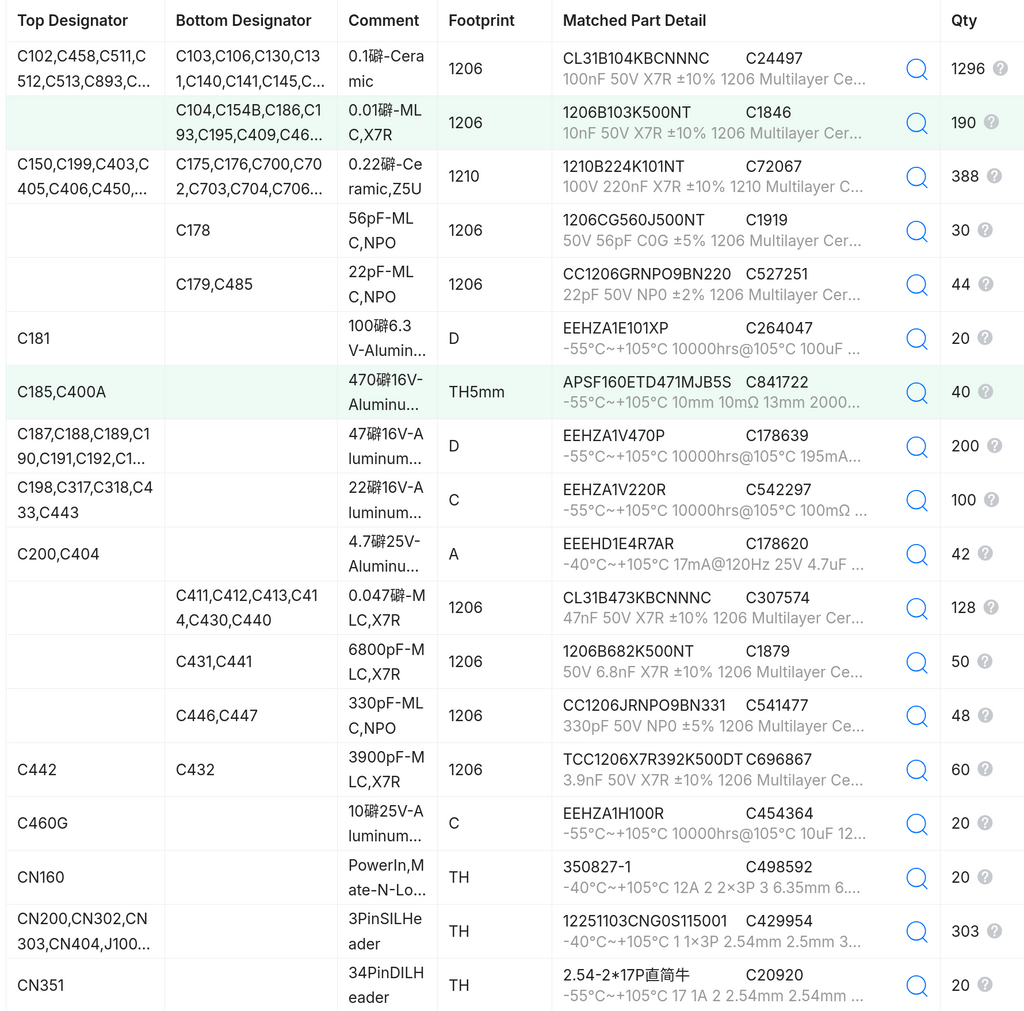The height and width of the screenshot is (1011, 1024).
Task: Click the search icon for CL31B104KBCNNNC
Action: (x=917, y=69)
